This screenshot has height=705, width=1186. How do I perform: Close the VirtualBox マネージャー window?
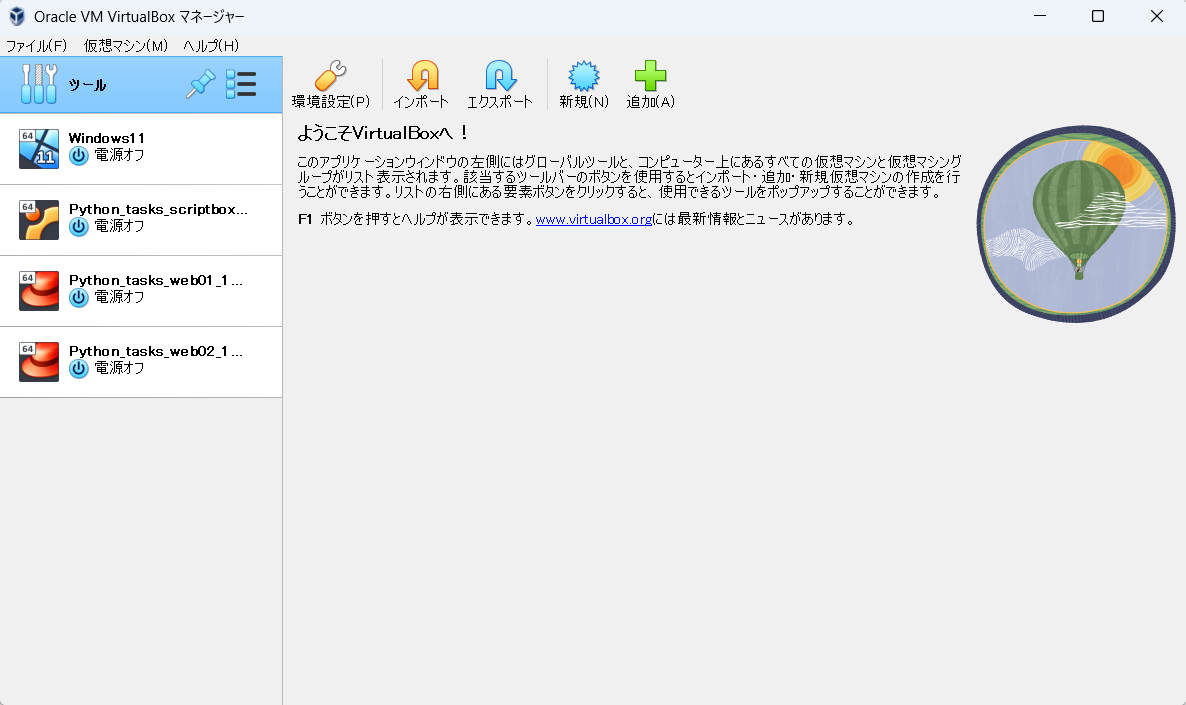(1157, 16)
